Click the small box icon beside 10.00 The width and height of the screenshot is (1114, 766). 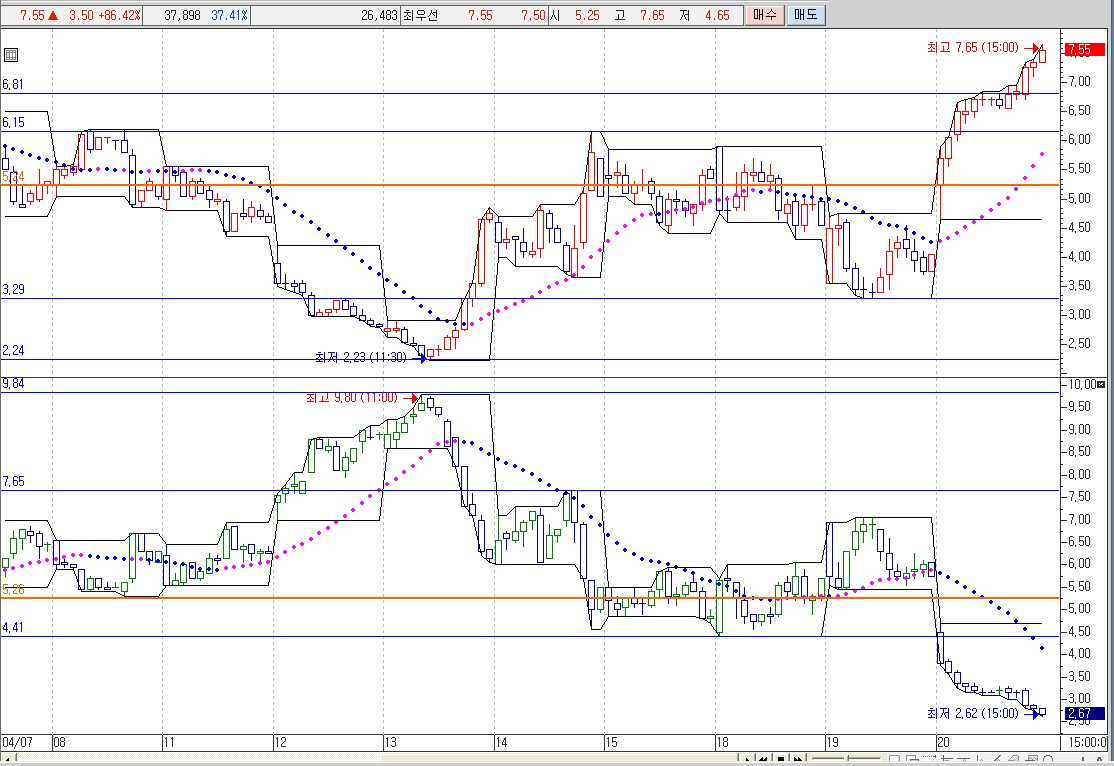pos(1102,385)
